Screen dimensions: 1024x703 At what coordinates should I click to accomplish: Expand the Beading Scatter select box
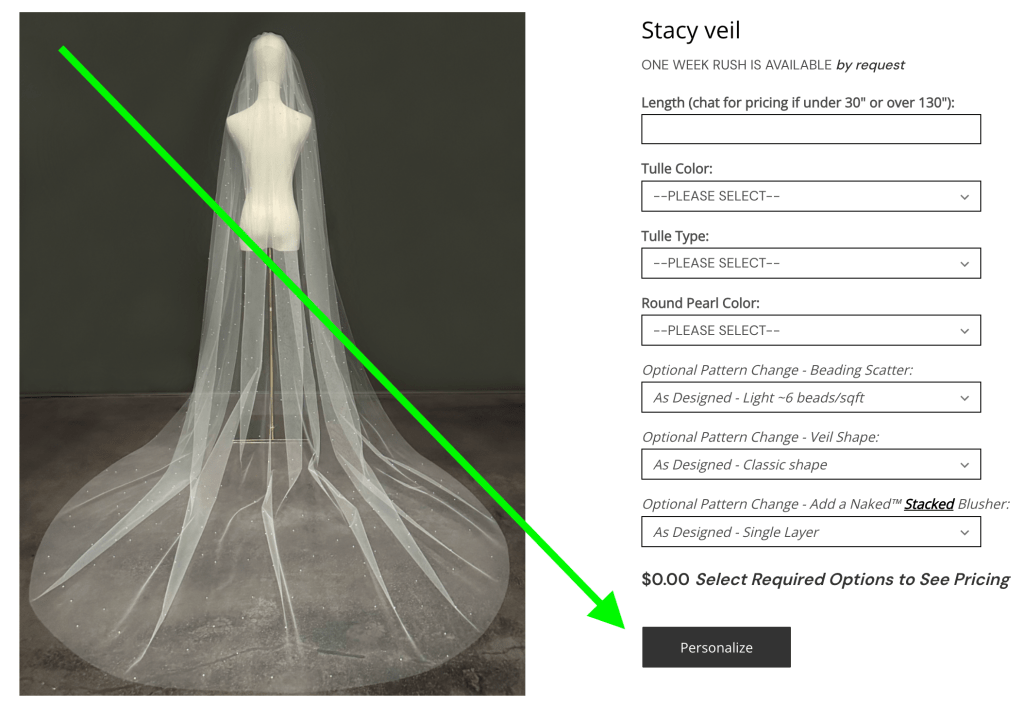coord(810,397)
